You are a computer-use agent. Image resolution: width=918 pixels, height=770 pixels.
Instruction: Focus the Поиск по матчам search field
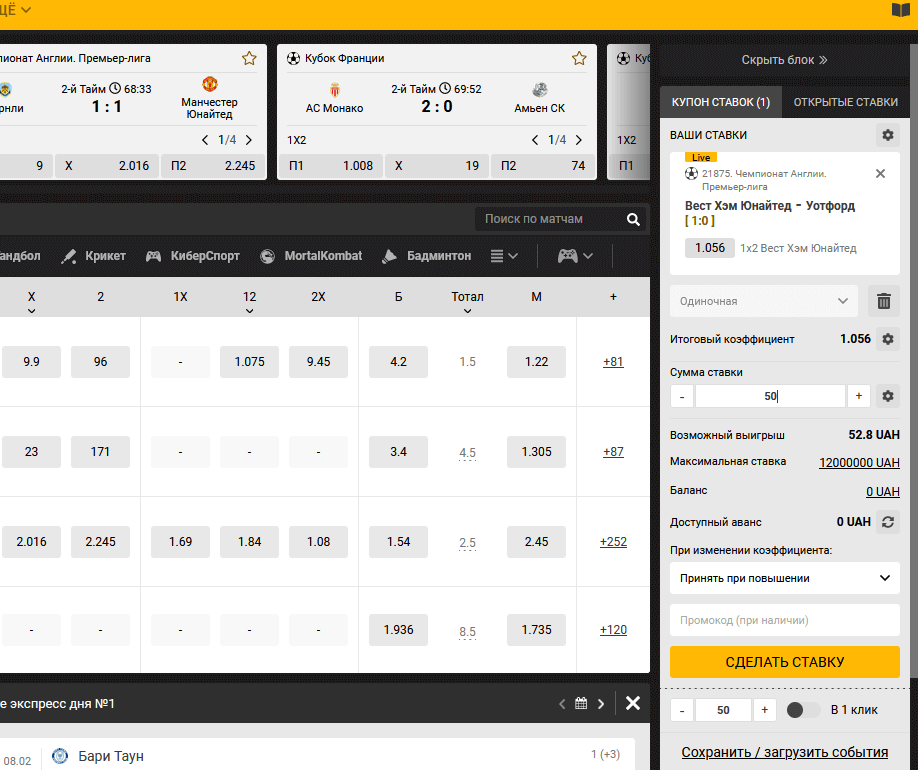point(552,219)
